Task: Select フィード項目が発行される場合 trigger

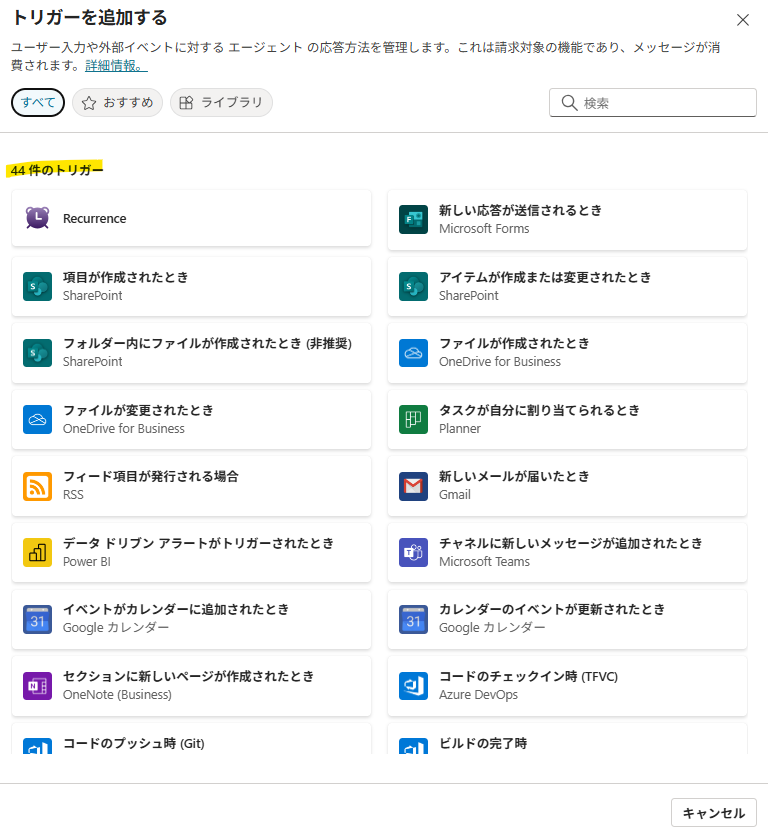Action: 191,486
